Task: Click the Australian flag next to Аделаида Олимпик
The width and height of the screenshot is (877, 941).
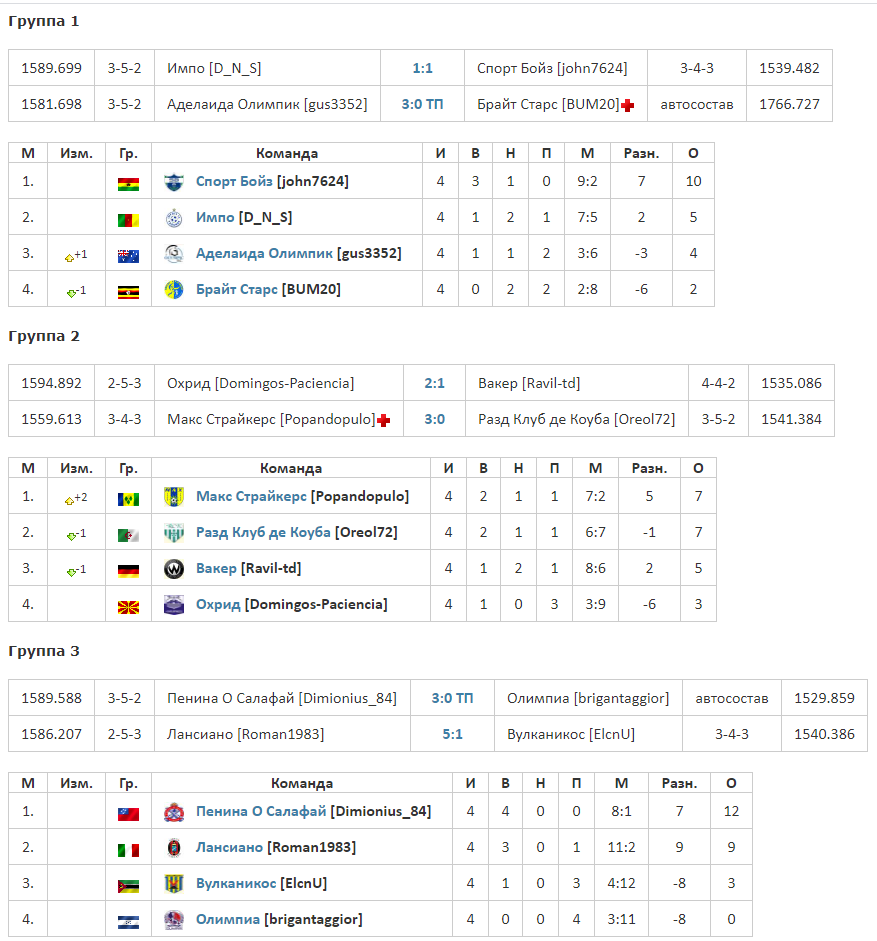Action: (128, 256)
